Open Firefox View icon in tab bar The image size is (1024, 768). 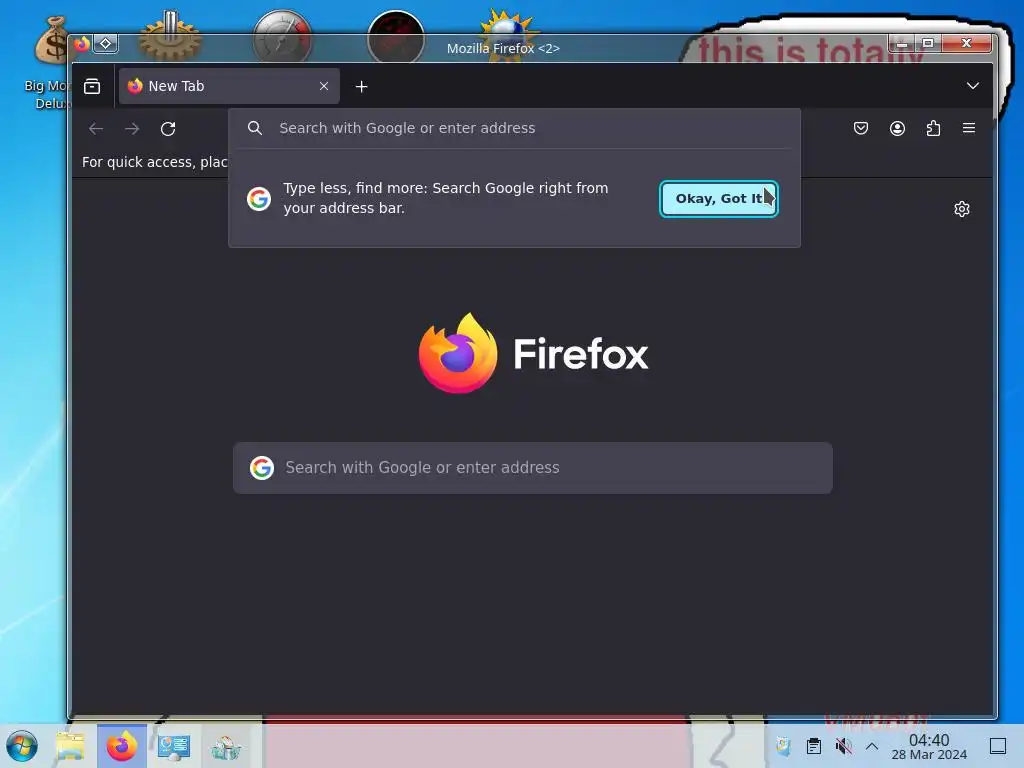point(92,86)
